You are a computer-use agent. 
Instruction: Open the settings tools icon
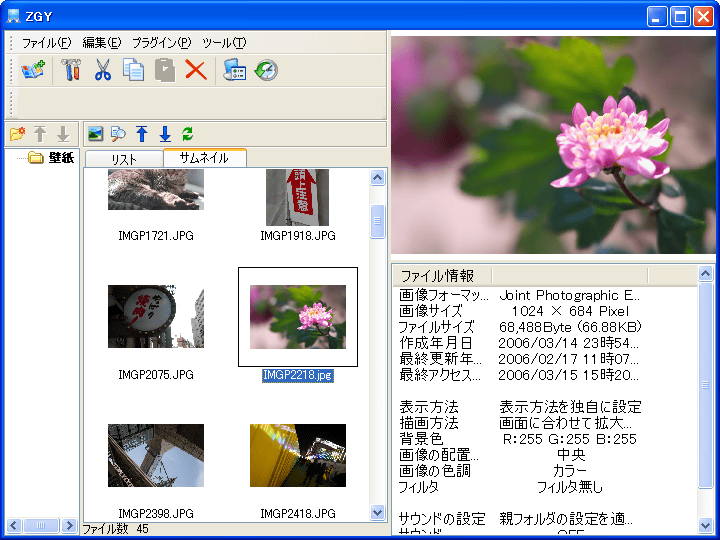pos(71,71)
